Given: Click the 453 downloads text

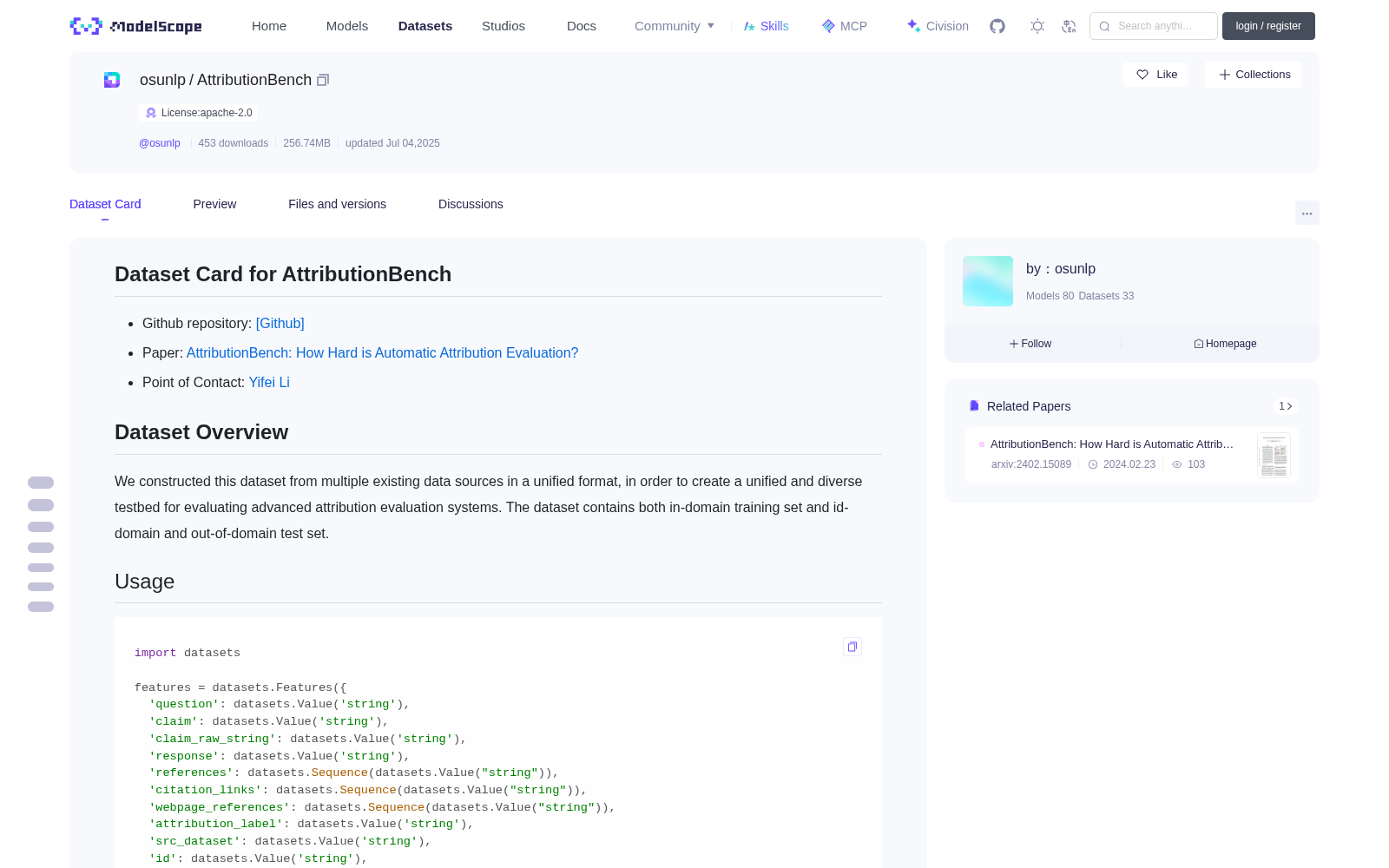Looking at the screenshot, I should 233,143.
